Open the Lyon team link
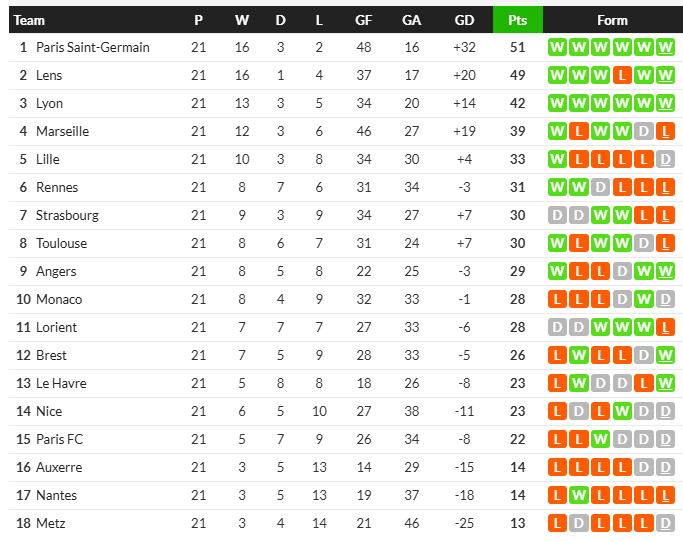The width and height of the screenshot is (683, 541). (x=49, y=103)
